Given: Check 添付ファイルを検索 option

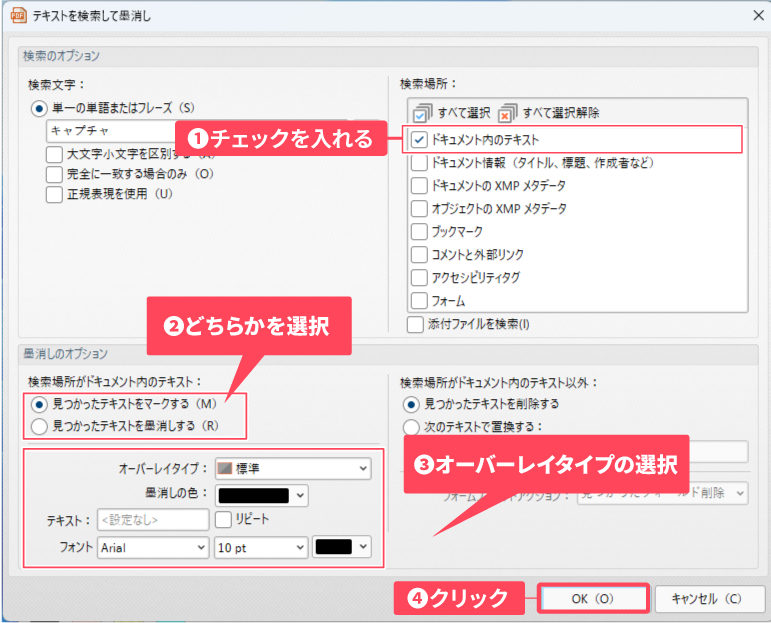Looking at the screenshot, I should [x=416, y=324].
